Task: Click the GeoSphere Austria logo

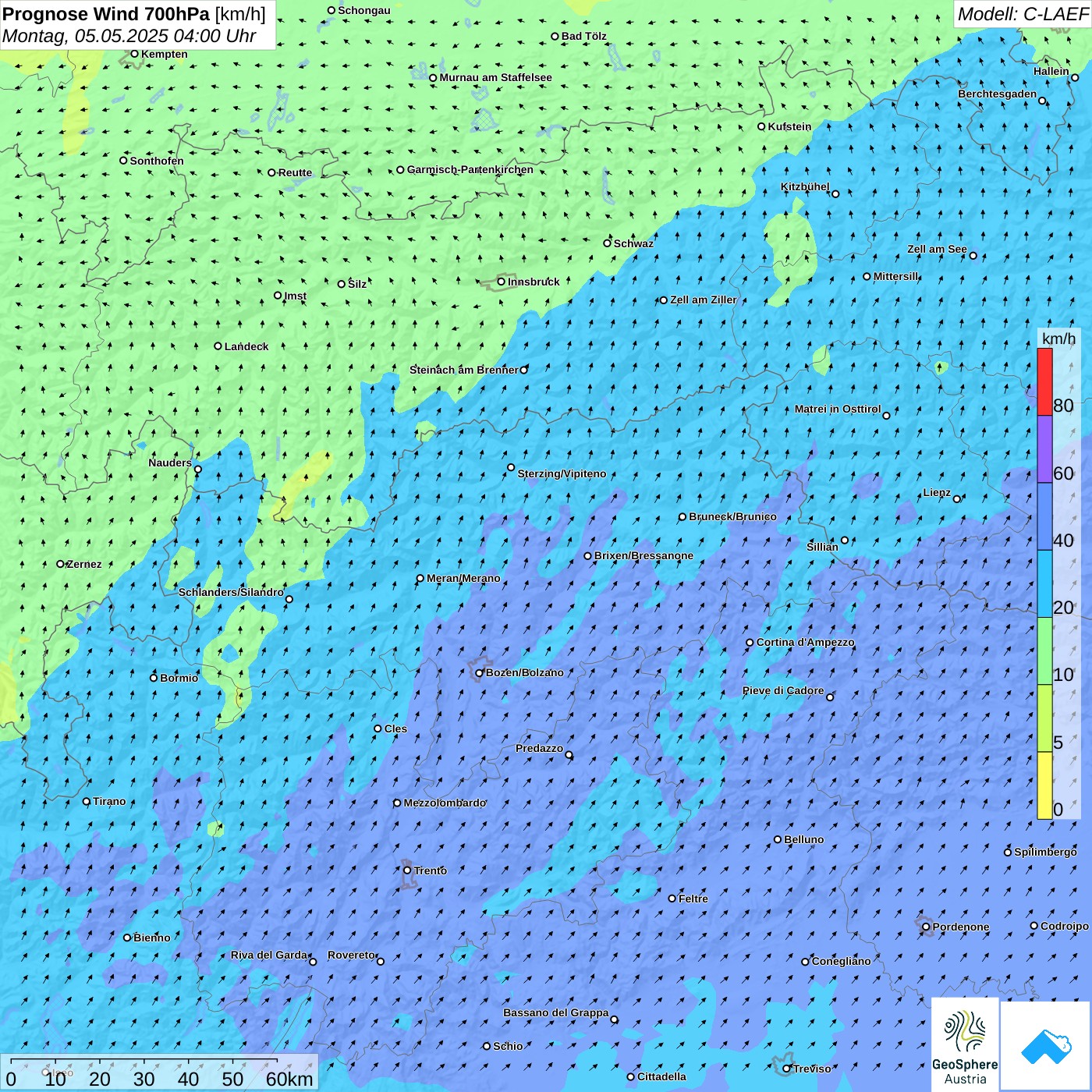Action: click(965, 1044)
